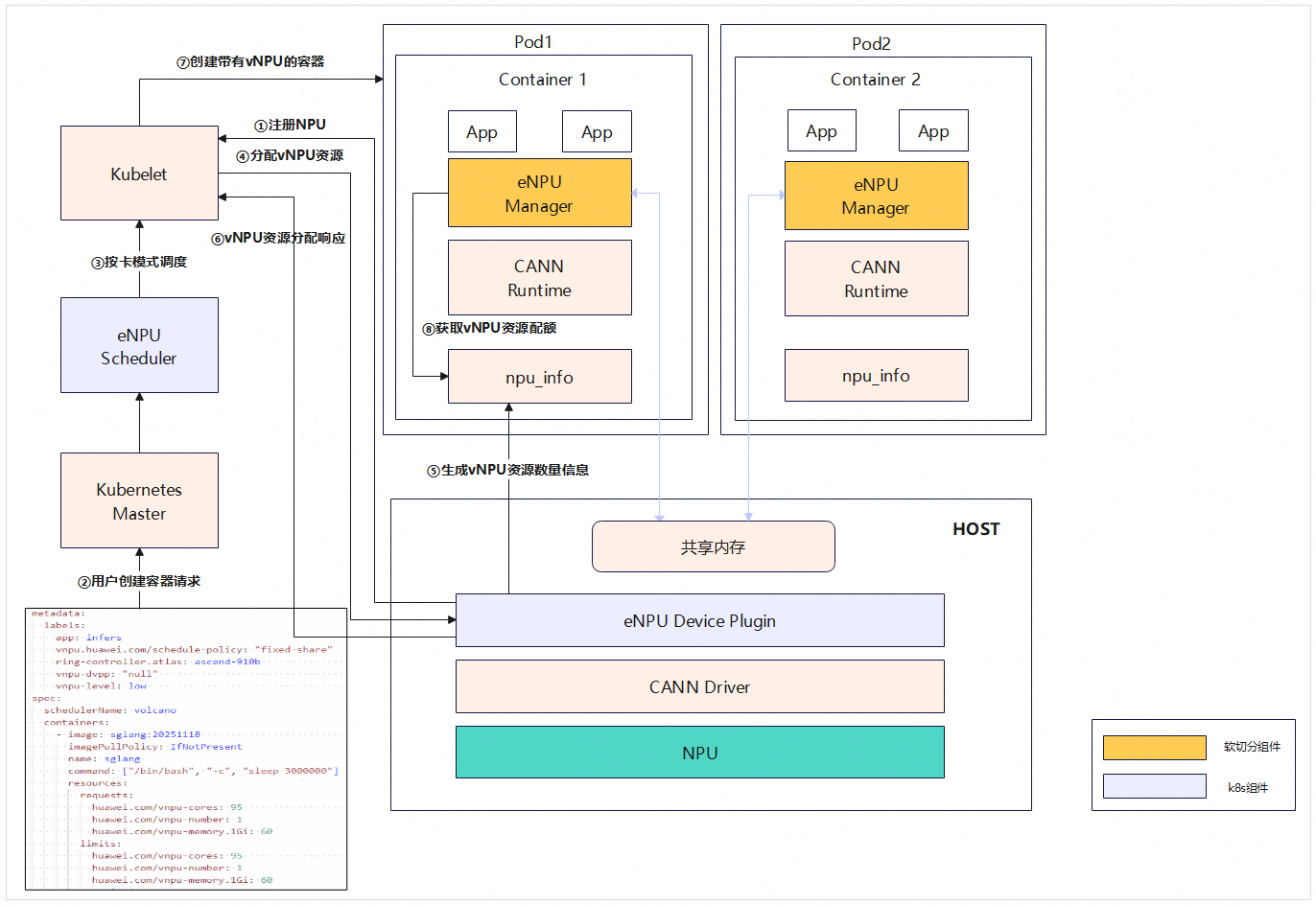Click the ⑤生成vNPU资源数量信息 label

coord(508,470)
